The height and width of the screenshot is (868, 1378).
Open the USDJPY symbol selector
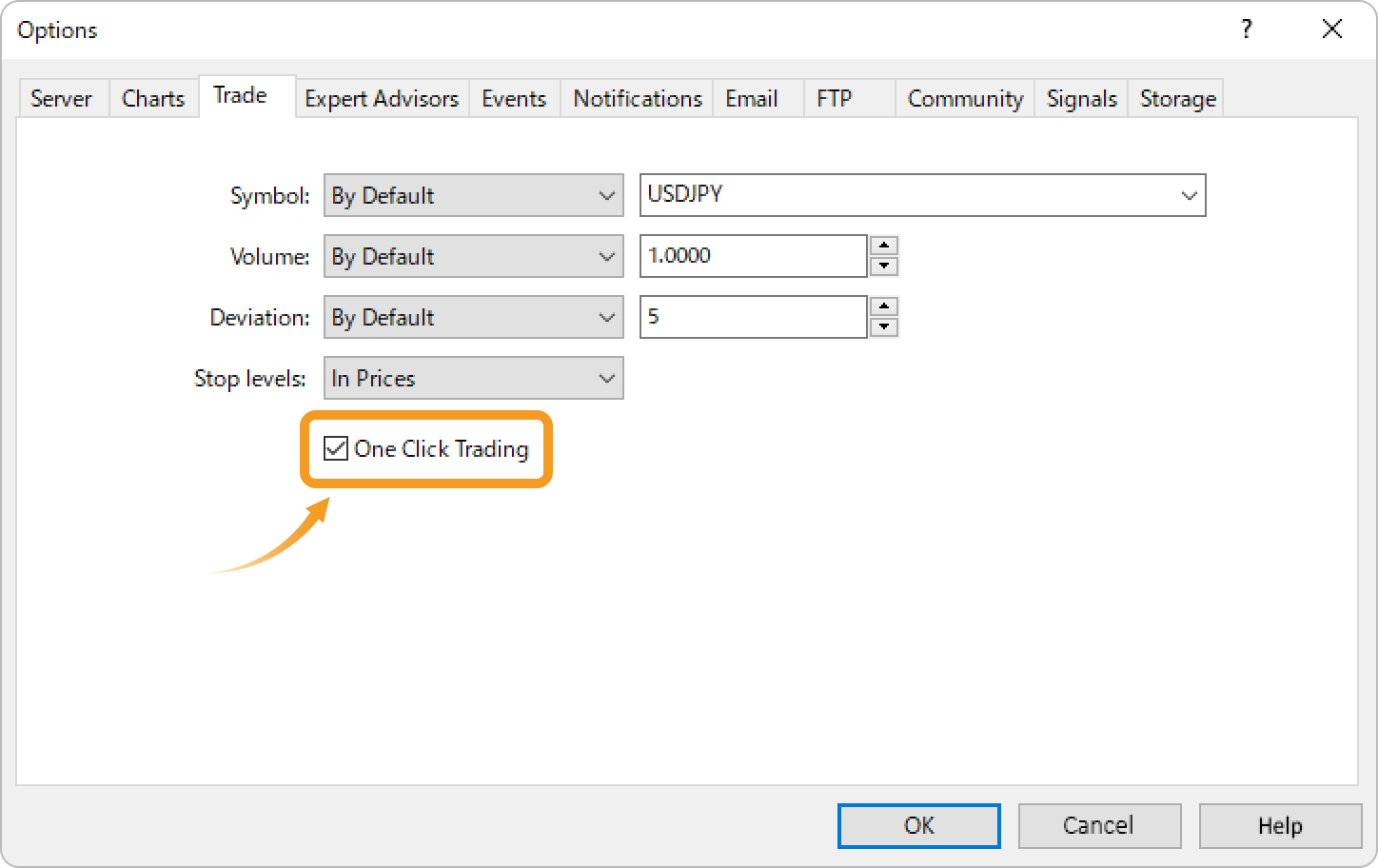(1188, 195)
